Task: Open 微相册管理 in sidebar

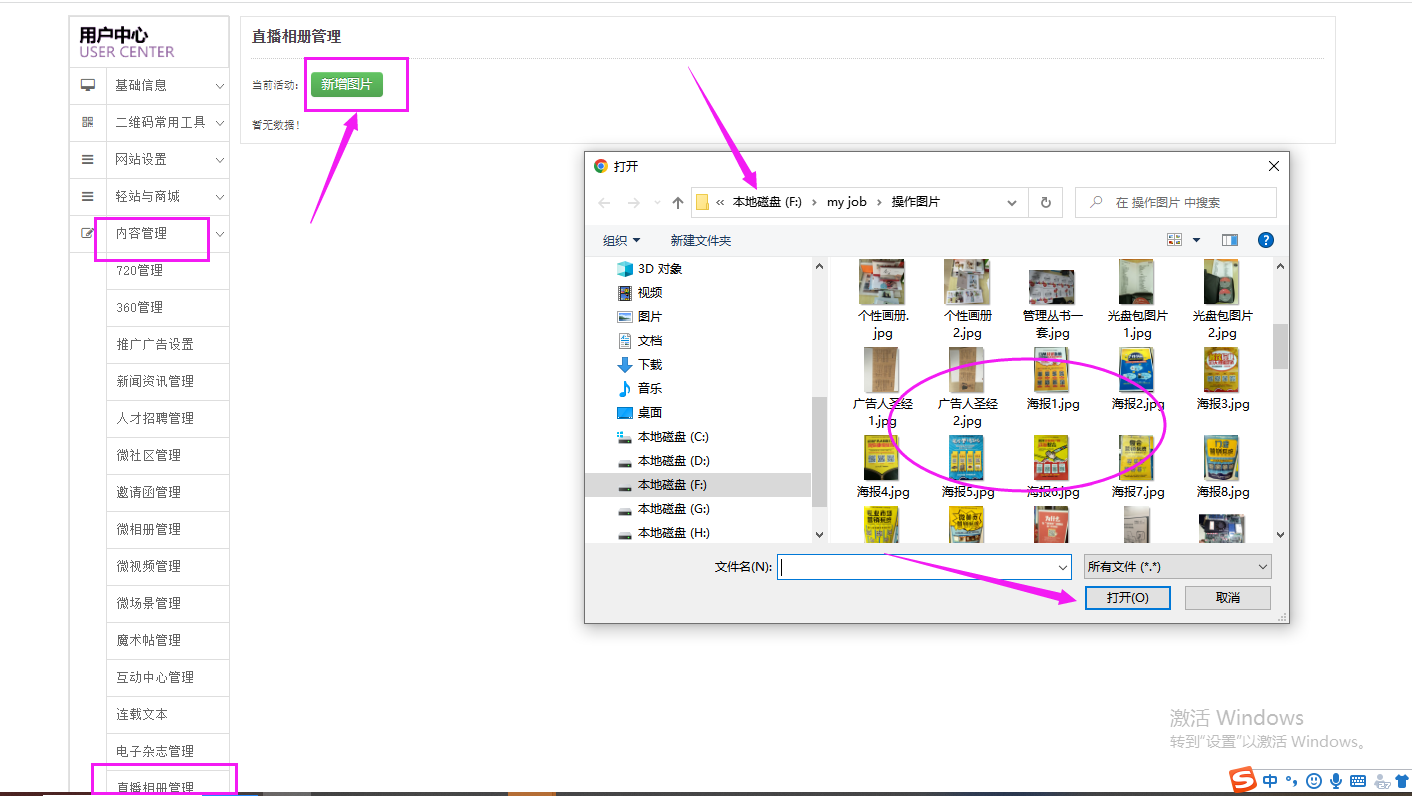Action: click(x=148, y=529)
